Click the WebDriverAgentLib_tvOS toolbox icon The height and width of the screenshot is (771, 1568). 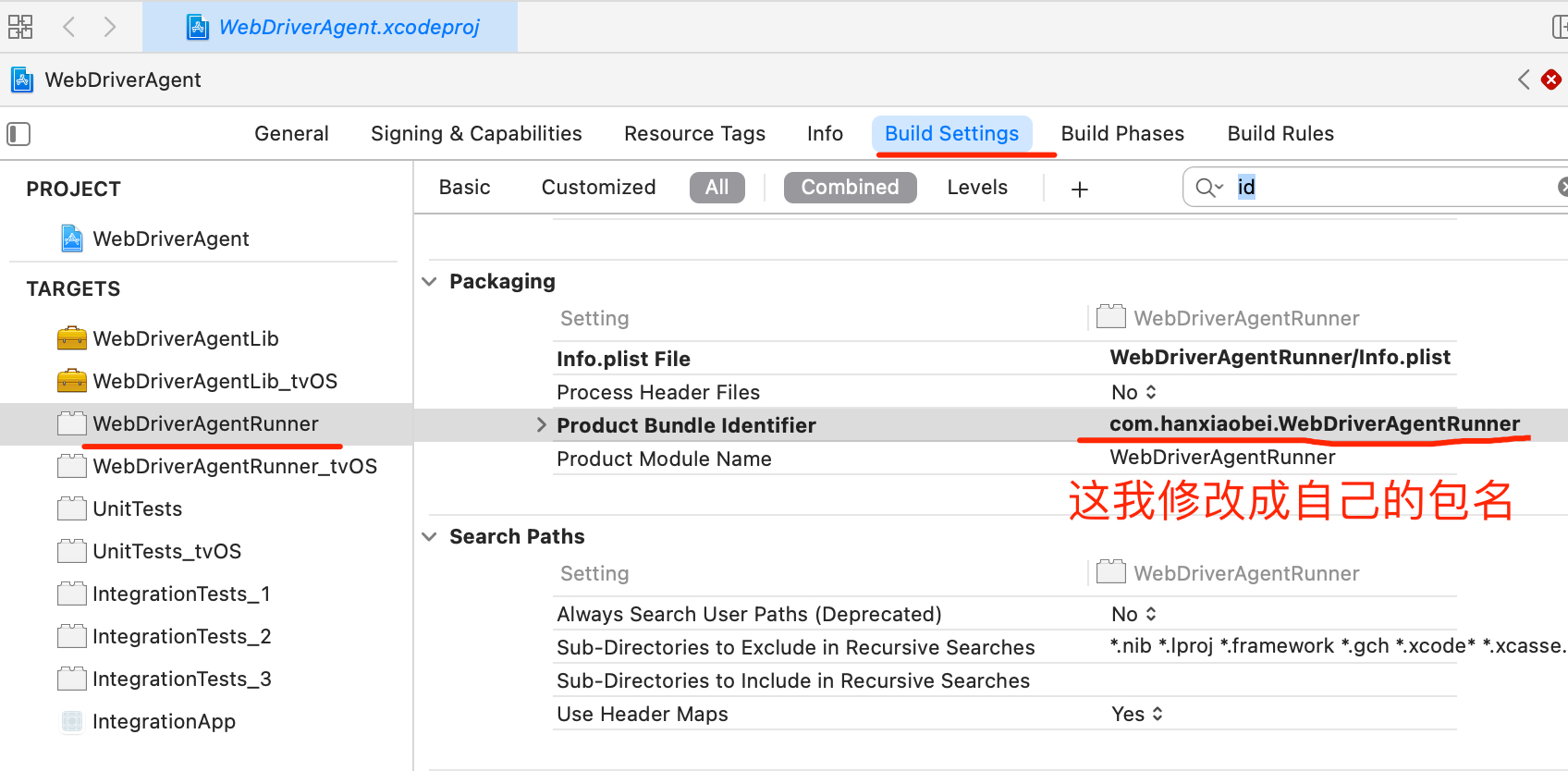tap(71, 382)
